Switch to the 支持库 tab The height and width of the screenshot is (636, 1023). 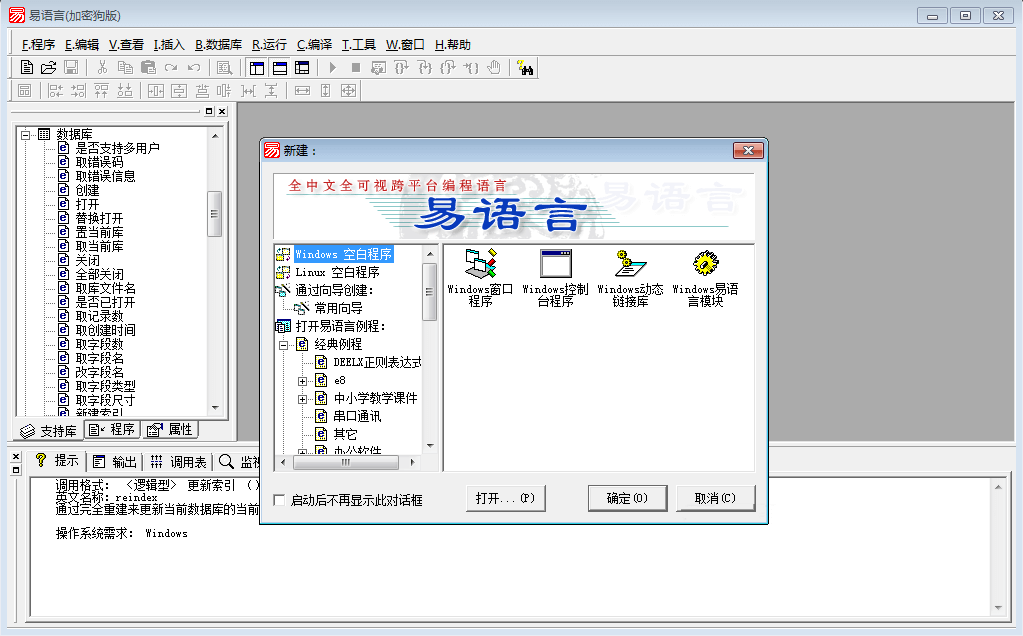(x=49, y=431)
